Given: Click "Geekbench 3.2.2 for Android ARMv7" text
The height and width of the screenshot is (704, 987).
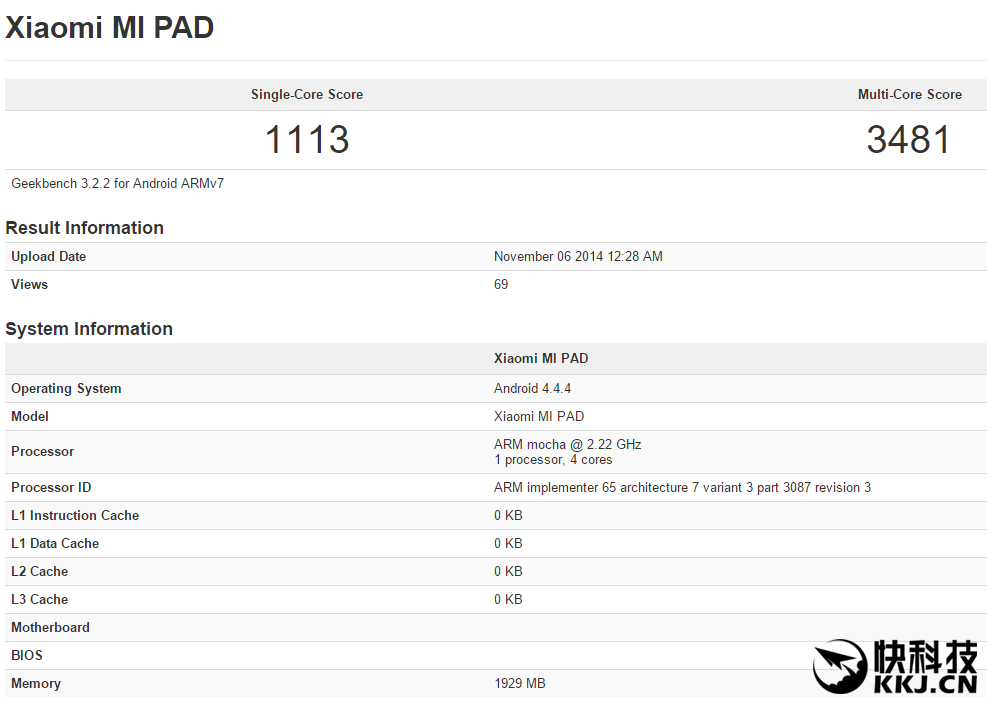Looking at the screenshot, I should tap(118, 183).
